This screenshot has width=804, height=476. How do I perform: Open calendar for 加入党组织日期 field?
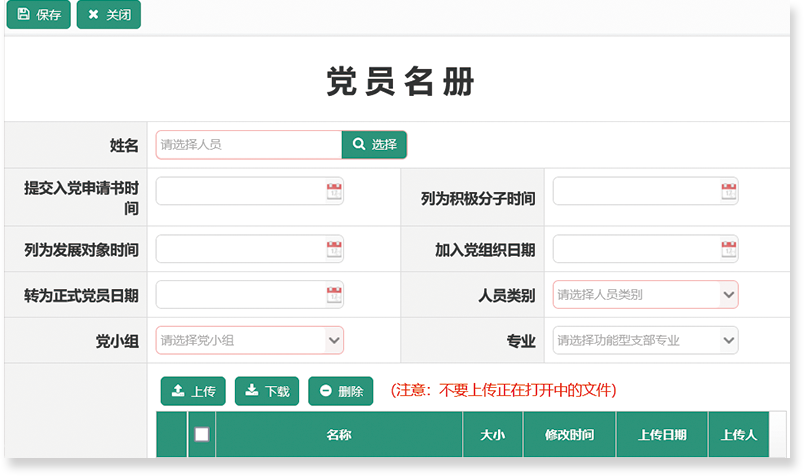[729, 249]
